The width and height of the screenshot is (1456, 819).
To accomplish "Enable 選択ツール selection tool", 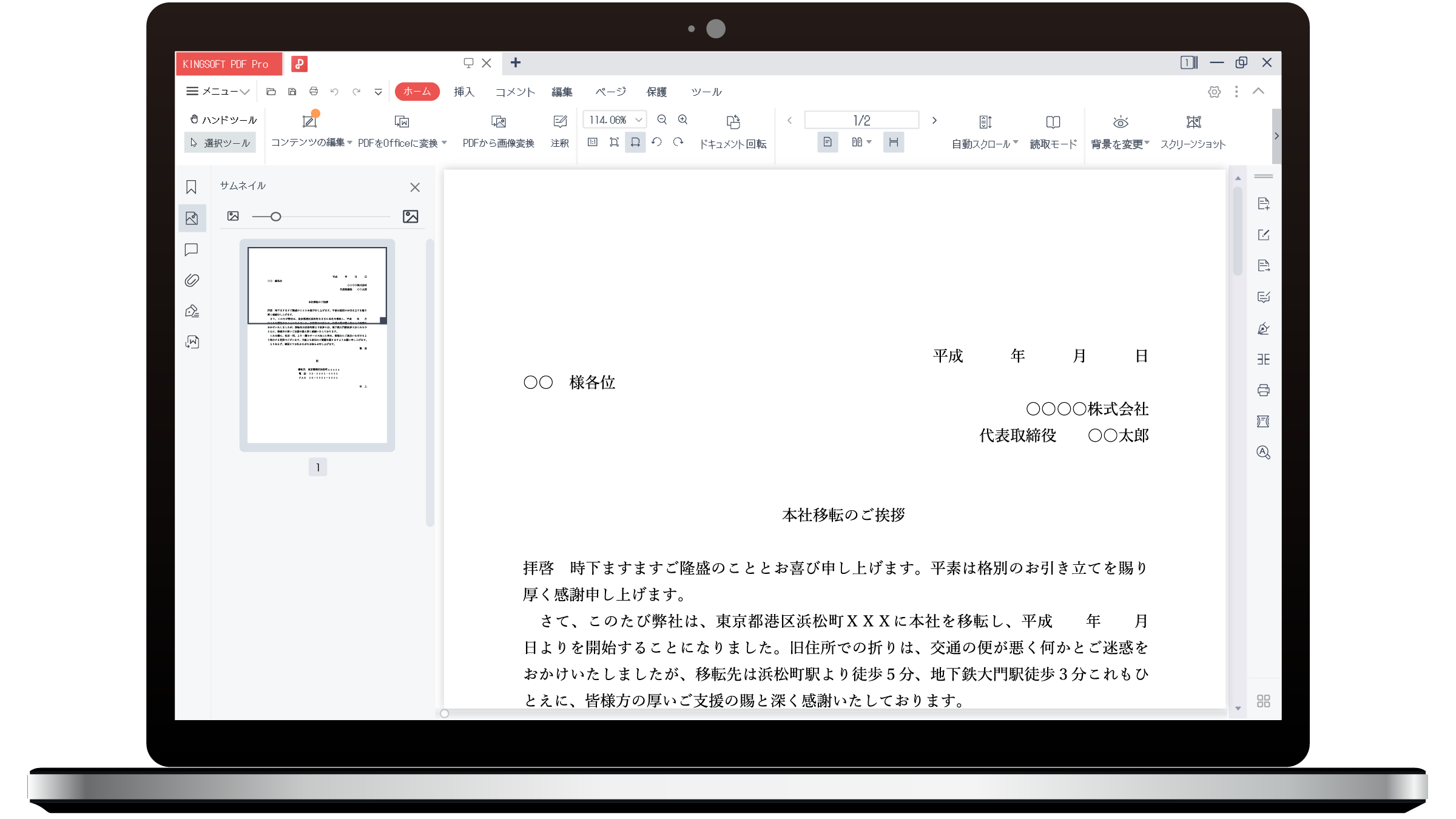I will click(220, 143).
